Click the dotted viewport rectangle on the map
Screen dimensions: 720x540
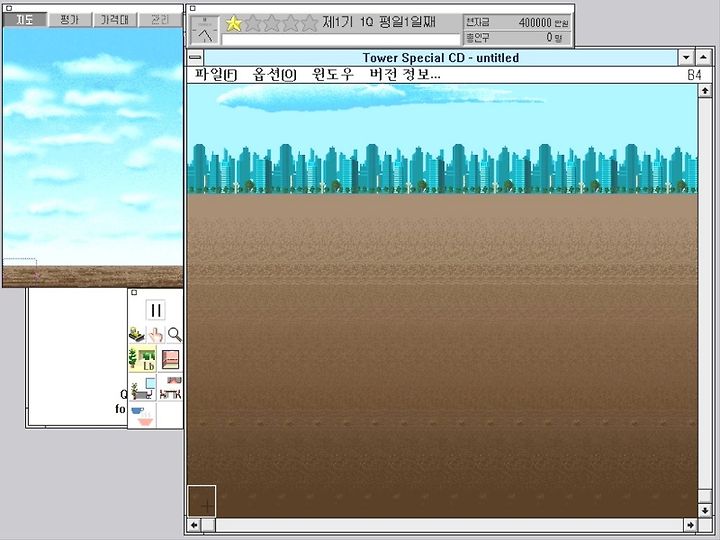click(x=20, y=269)
